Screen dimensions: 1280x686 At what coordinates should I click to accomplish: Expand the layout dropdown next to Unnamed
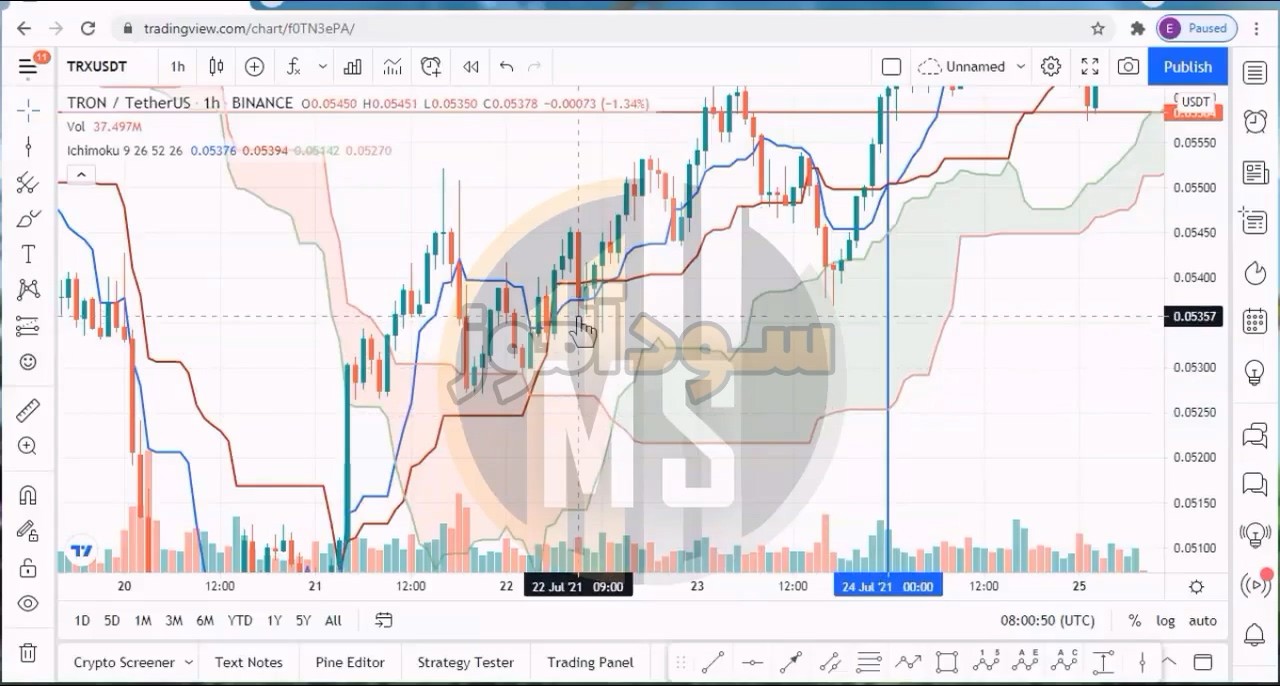pyautogui.click(x=1020, y=67)
